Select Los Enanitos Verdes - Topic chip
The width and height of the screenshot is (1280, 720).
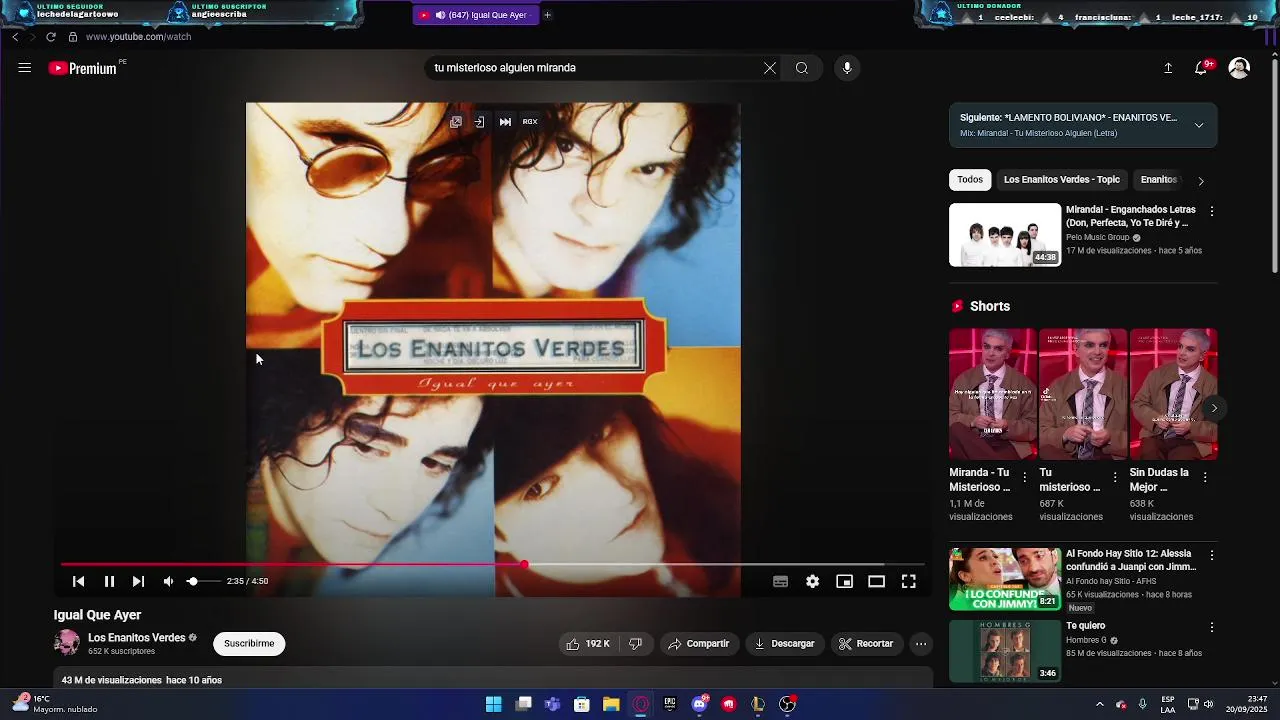coord(1062,180)
